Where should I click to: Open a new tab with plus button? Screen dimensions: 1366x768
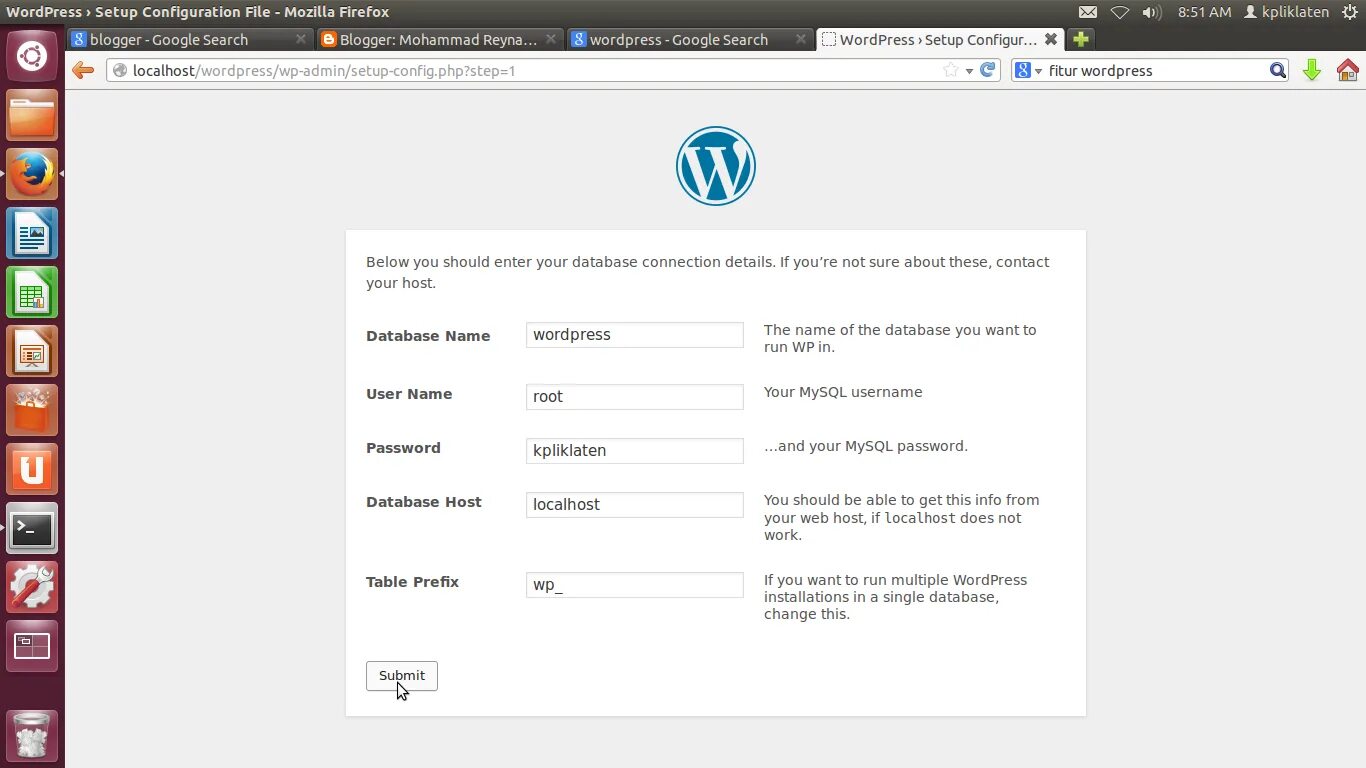click(1080, 39)
